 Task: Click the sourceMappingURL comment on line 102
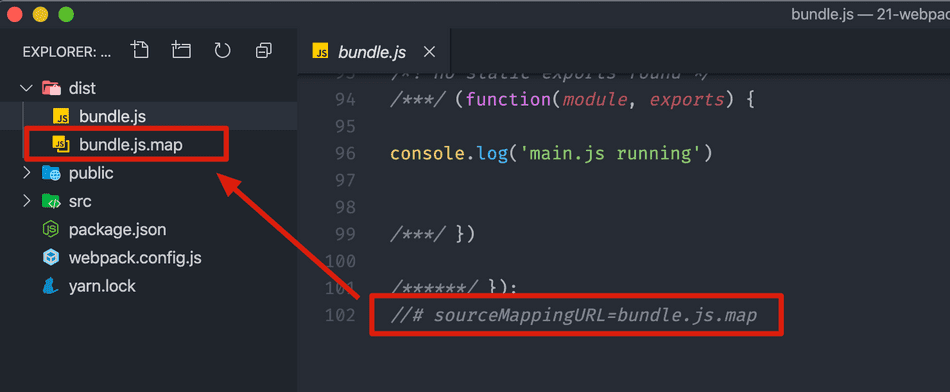pos(574,316)
